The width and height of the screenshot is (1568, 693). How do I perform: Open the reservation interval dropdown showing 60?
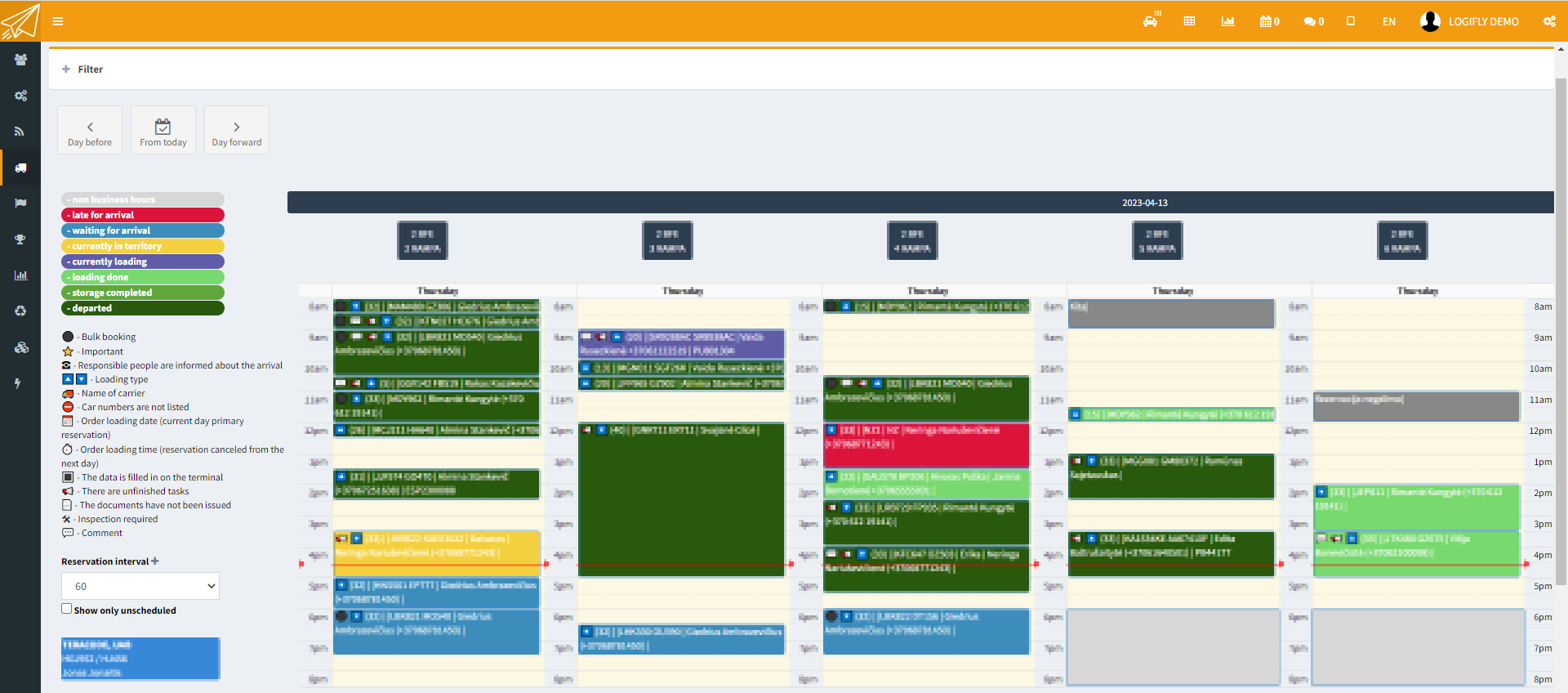click(x=140, y=586)
